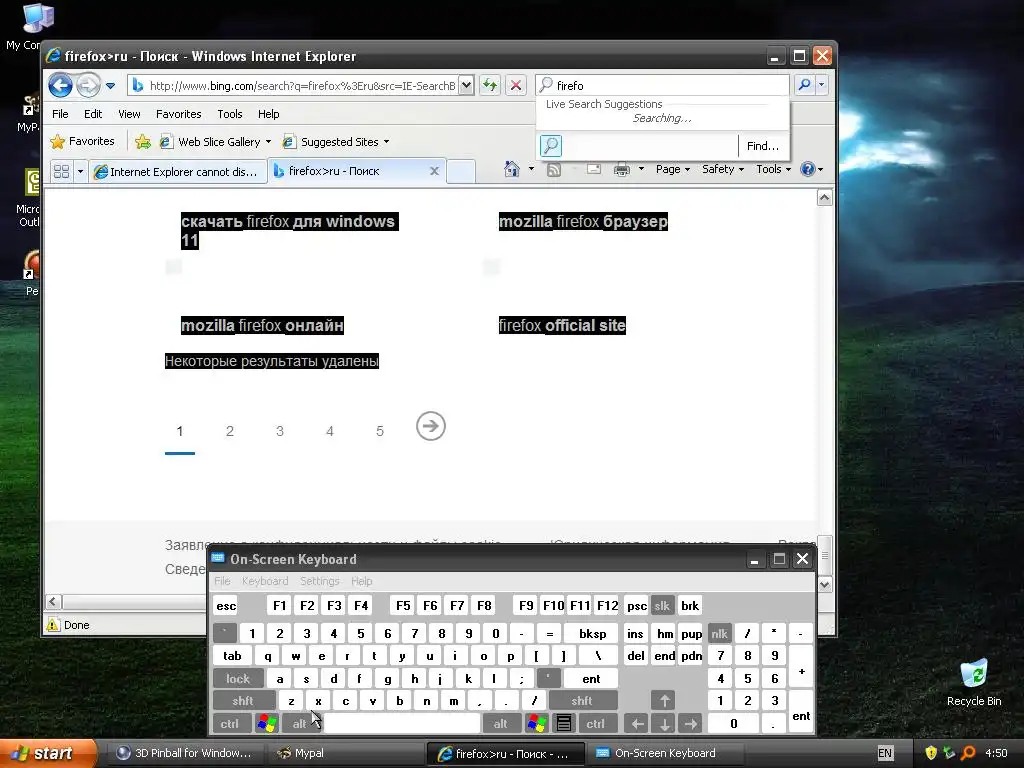This screenshot has width=1024, height=768.
Task: Toggle the nlk (num lock) key
Action: pos(719,633)
